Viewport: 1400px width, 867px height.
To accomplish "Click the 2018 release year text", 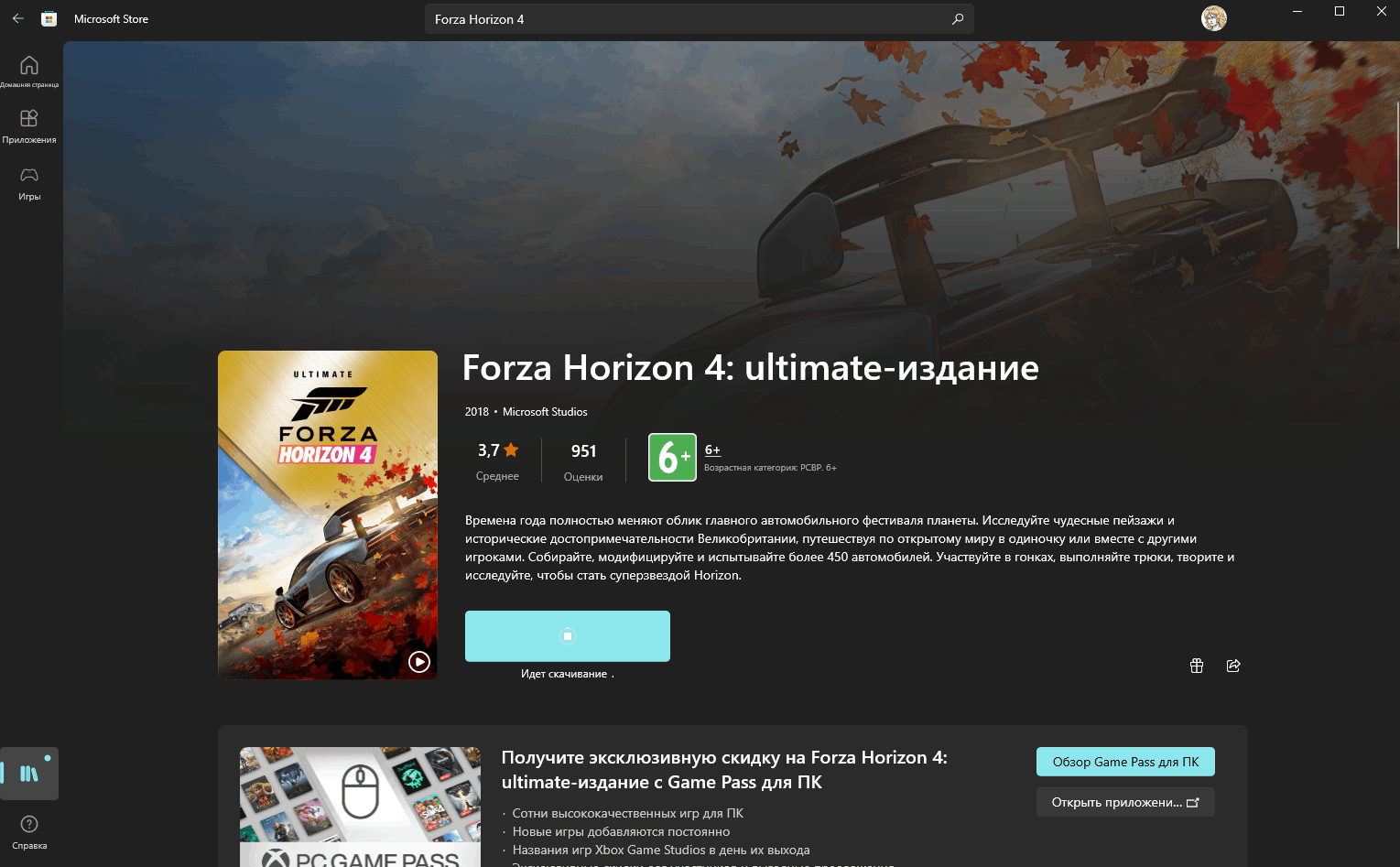I will tap(477, 412).
